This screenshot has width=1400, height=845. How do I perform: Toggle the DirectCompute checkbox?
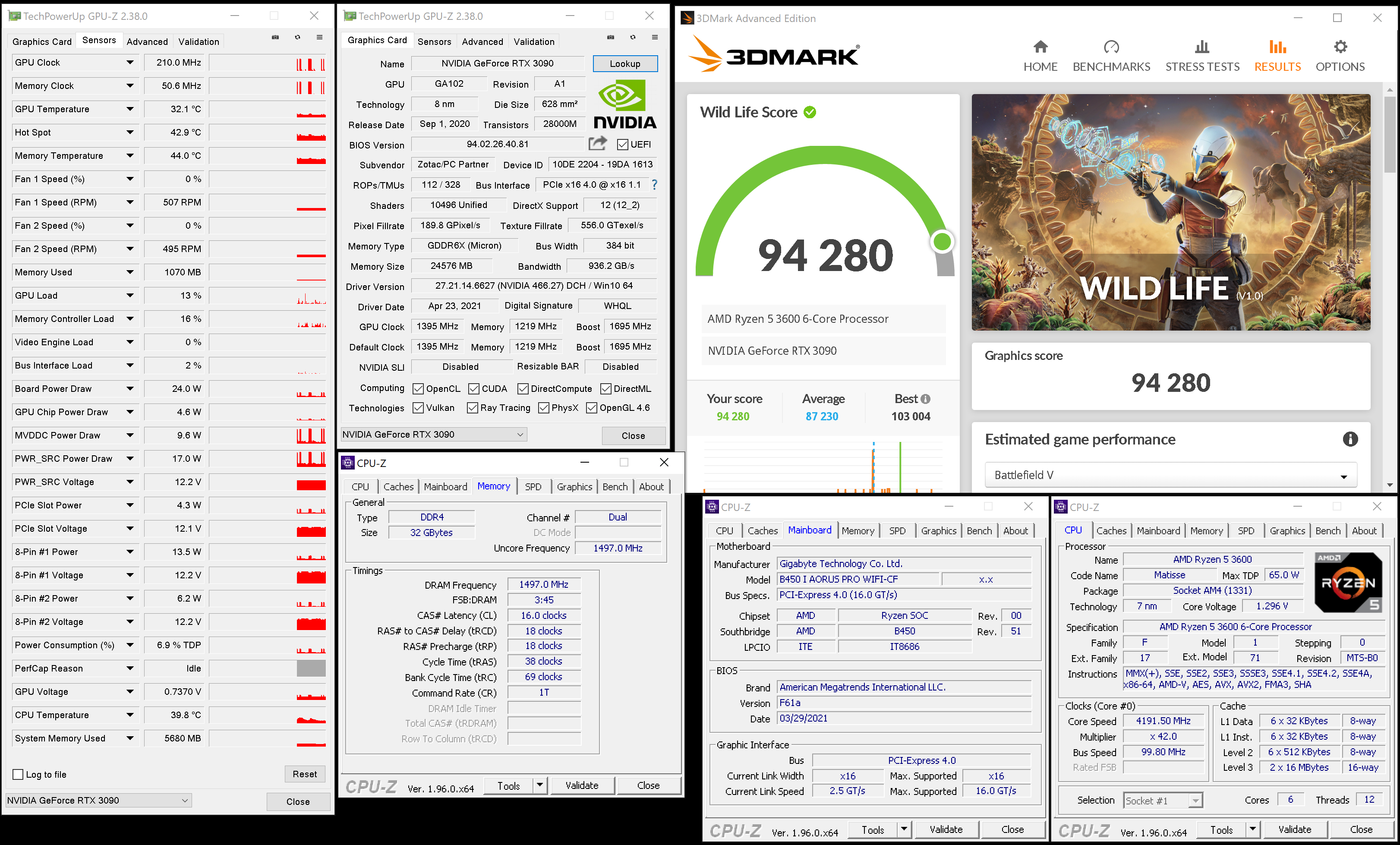click(523, 389)
